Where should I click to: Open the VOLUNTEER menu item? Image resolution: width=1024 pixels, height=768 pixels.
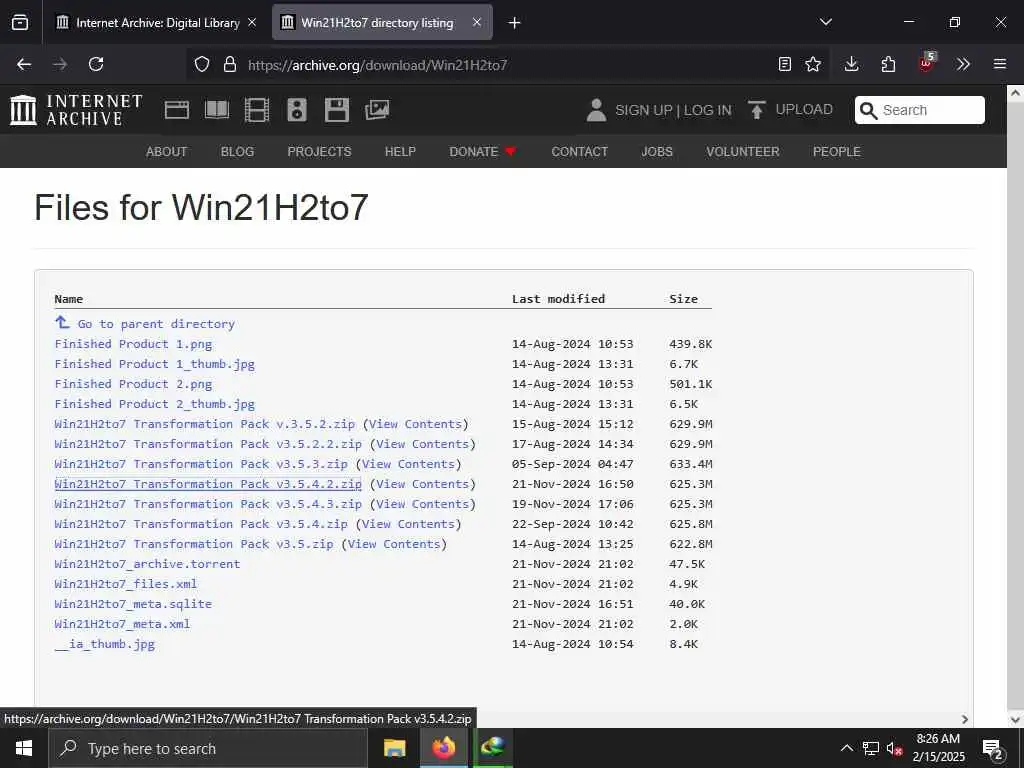(x=743, y=152)
